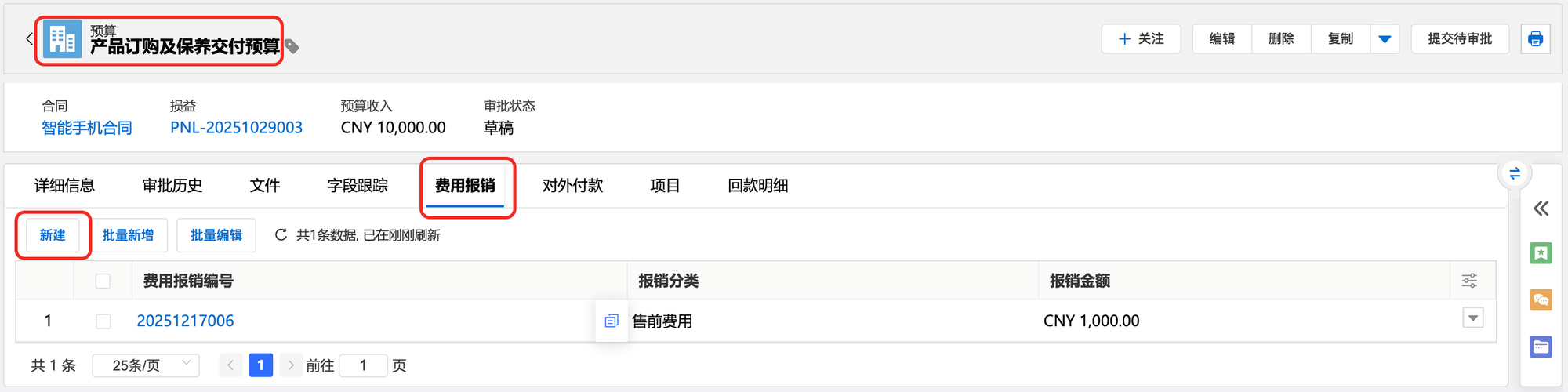
Task: Click the refresh icon in the list toolbar
Action: point(281,234)
